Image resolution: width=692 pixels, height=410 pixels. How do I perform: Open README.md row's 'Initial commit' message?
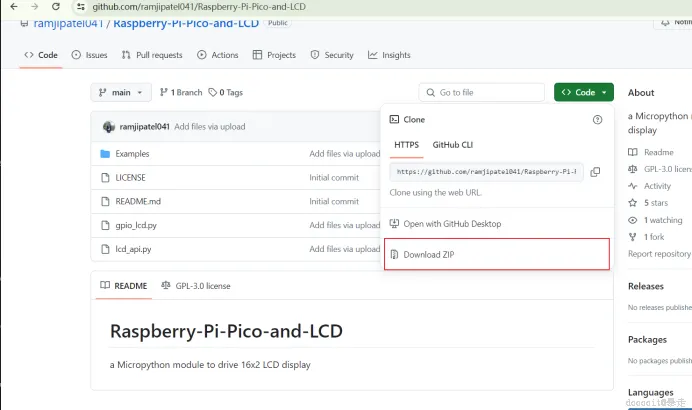point(334,201)
